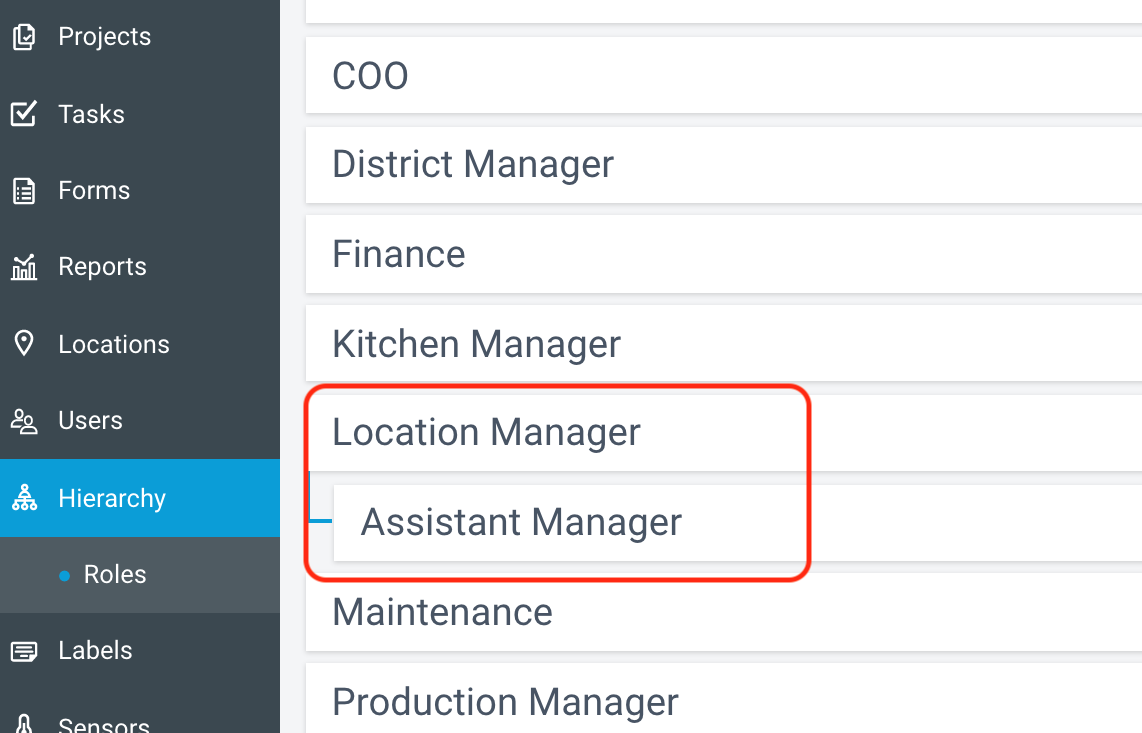Select the Production Manager role
This screenshot has width=1142, height=733.
pyautogui.click(x=724, y=699)
